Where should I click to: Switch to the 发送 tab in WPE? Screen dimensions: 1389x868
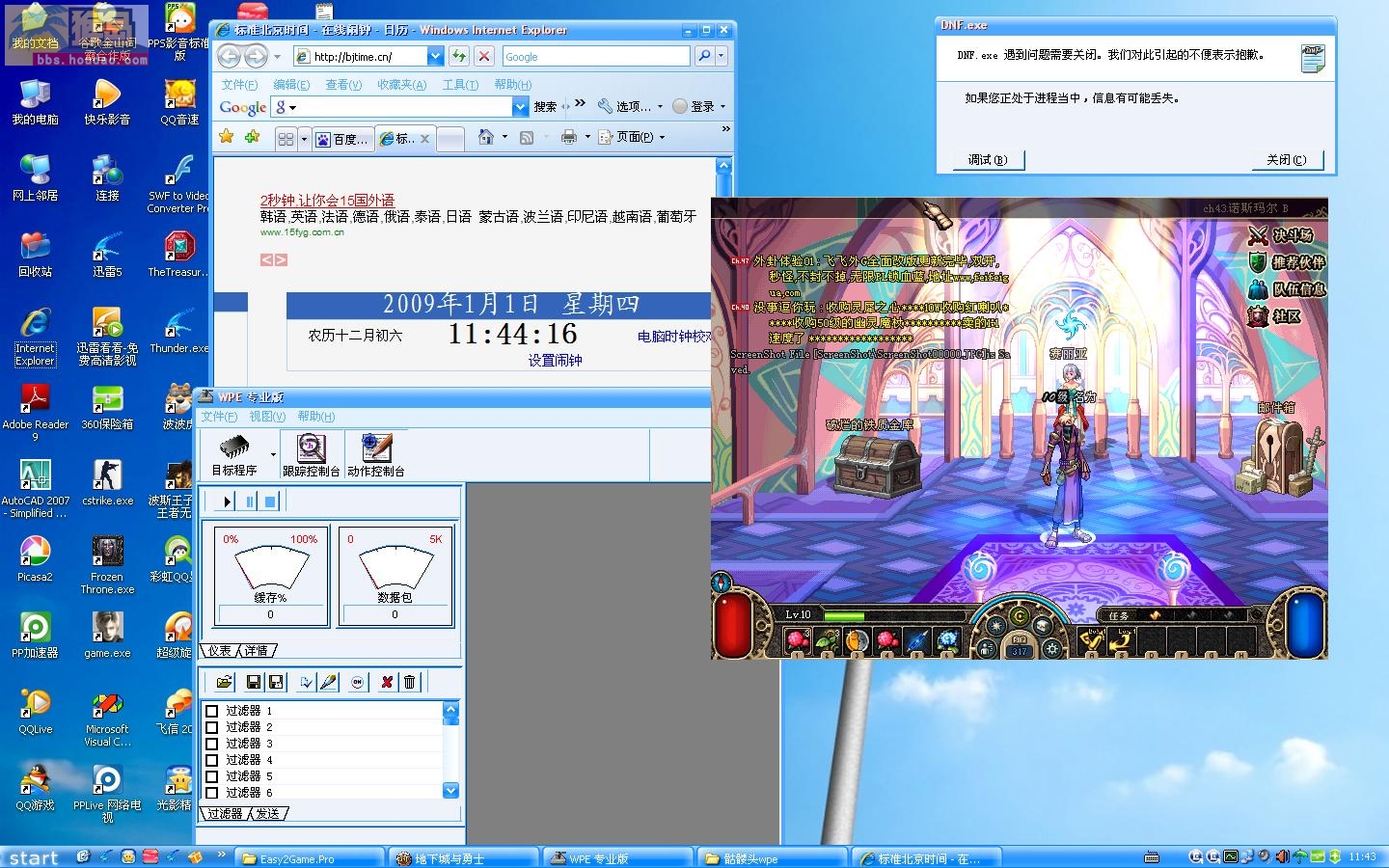click(x=268, y=814)
